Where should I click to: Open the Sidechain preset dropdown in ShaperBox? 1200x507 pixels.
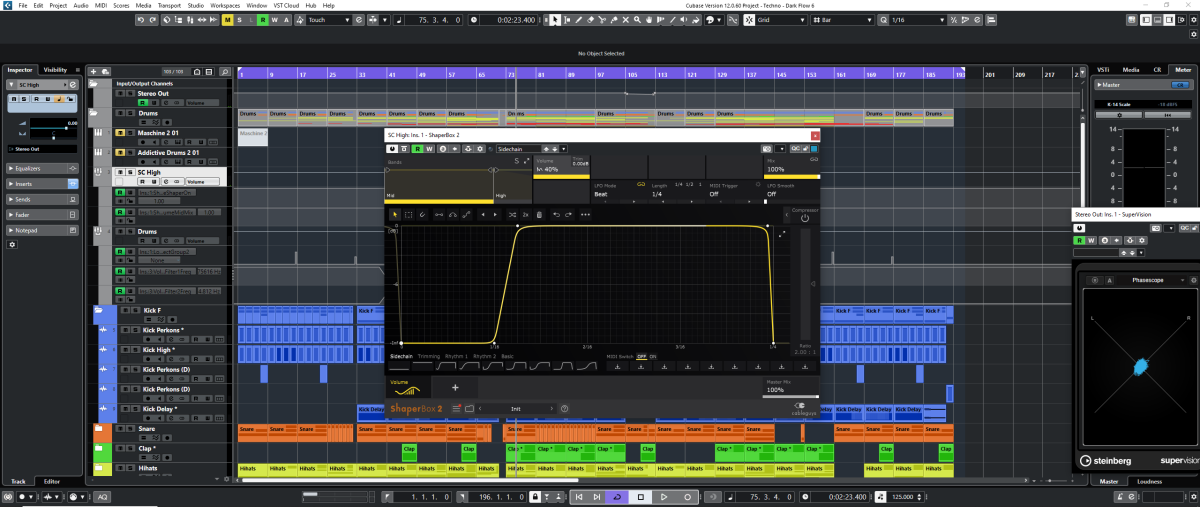[x=563, y=149]
